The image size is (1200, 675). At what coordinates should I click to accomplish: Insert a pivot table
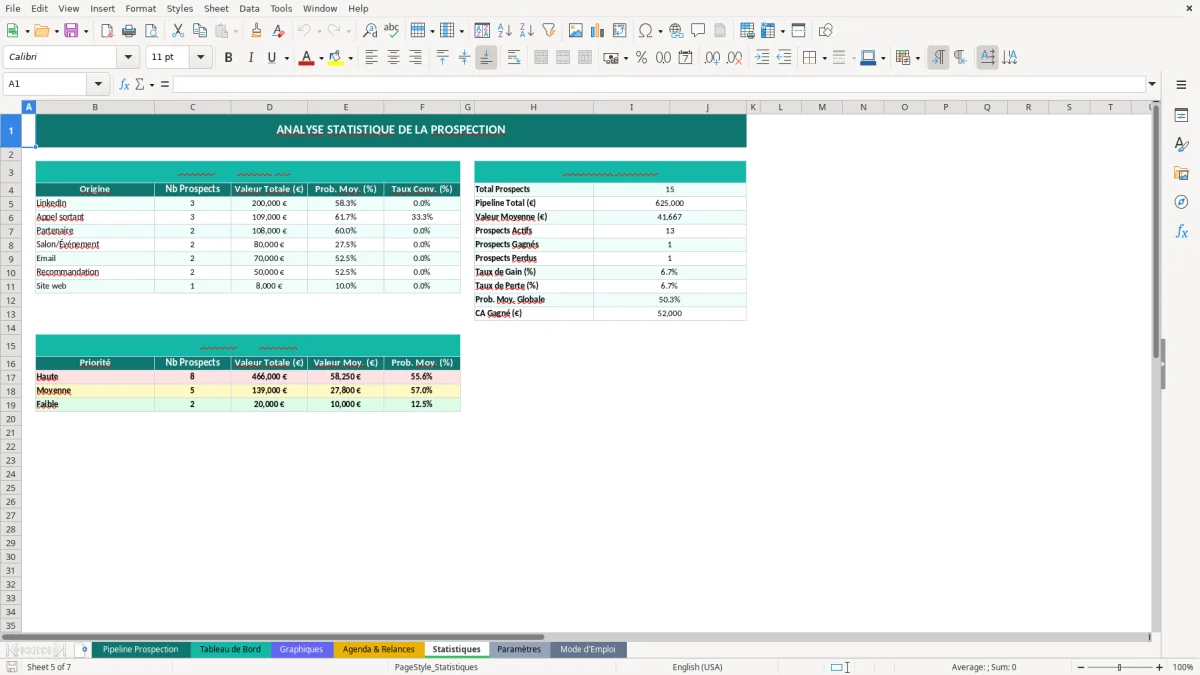[620, 31]
